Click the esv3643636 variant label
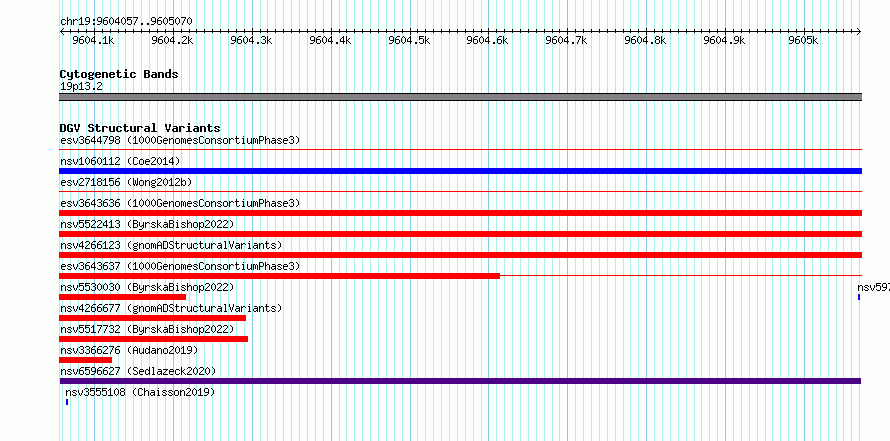The height and width of the screenshot is (441, 890). [x=180, y=203]
